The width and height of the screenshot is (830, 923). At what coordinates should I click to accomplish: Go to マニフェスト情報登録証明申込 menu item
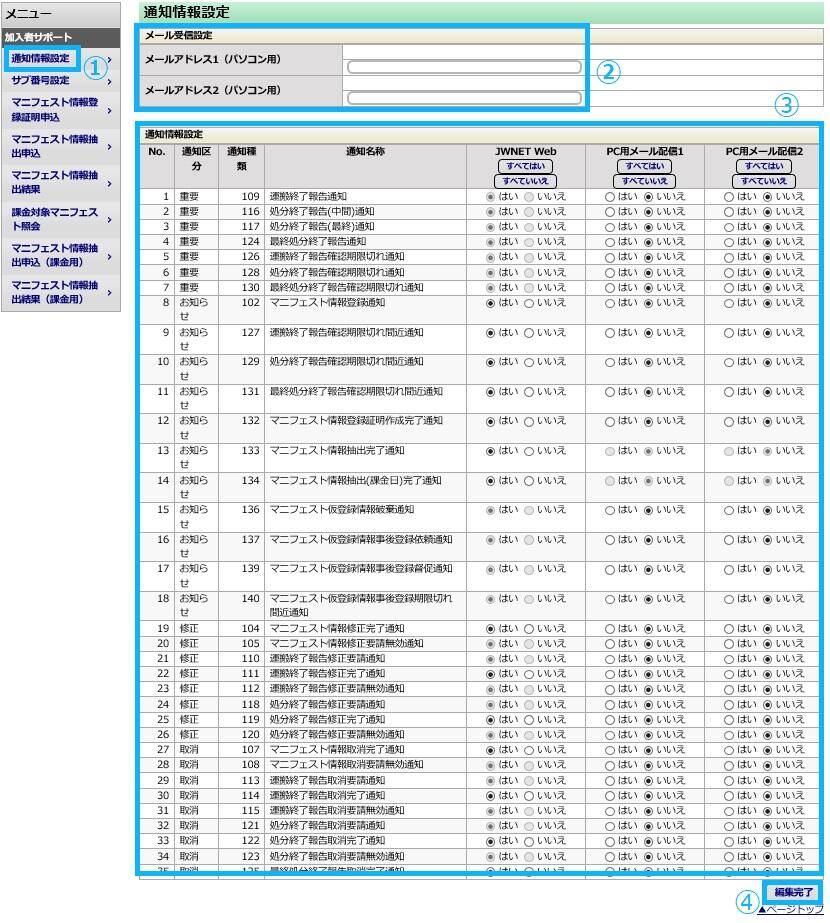[x=55, y=109]
